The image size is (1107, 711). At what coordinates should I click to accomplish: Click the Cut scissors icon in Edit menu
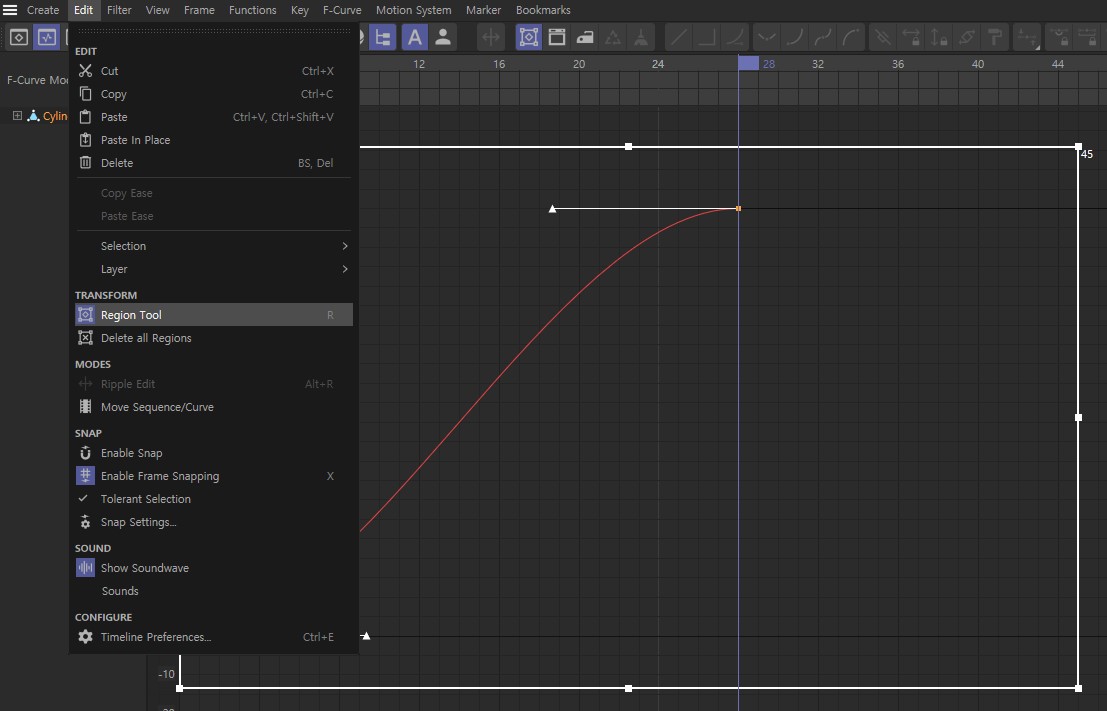pos(85,71)
